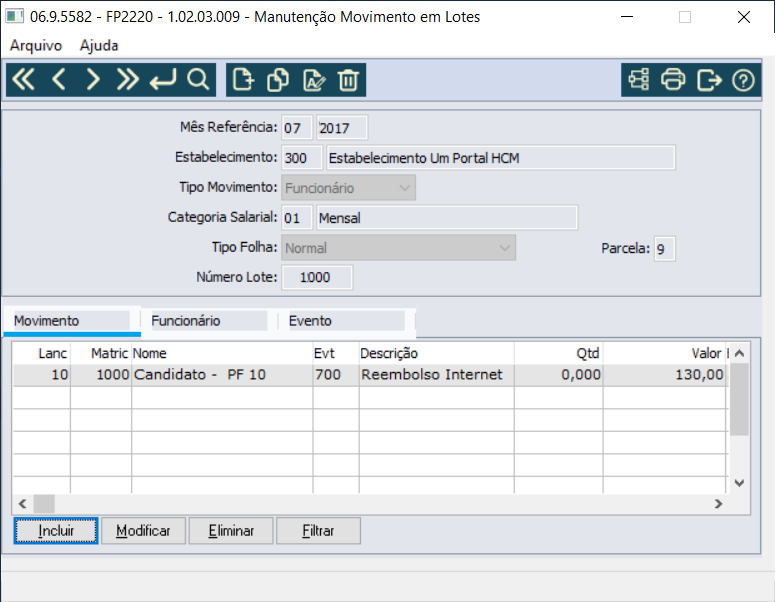Click the grid scroll down arrow
Viewport: 776px width, 602px height.
(739, 483)
